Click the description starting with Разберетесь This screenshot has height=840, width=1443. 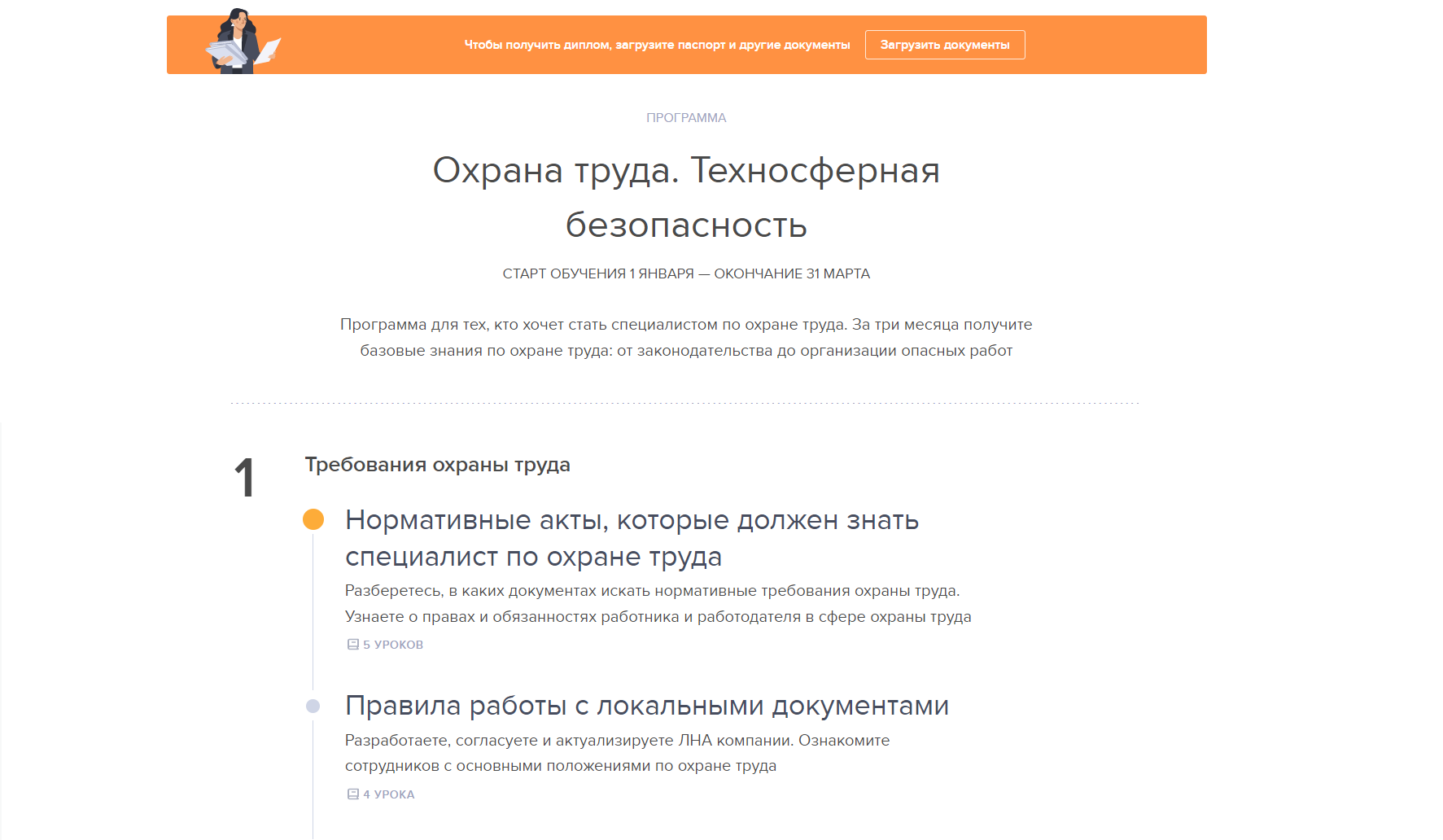658,603
